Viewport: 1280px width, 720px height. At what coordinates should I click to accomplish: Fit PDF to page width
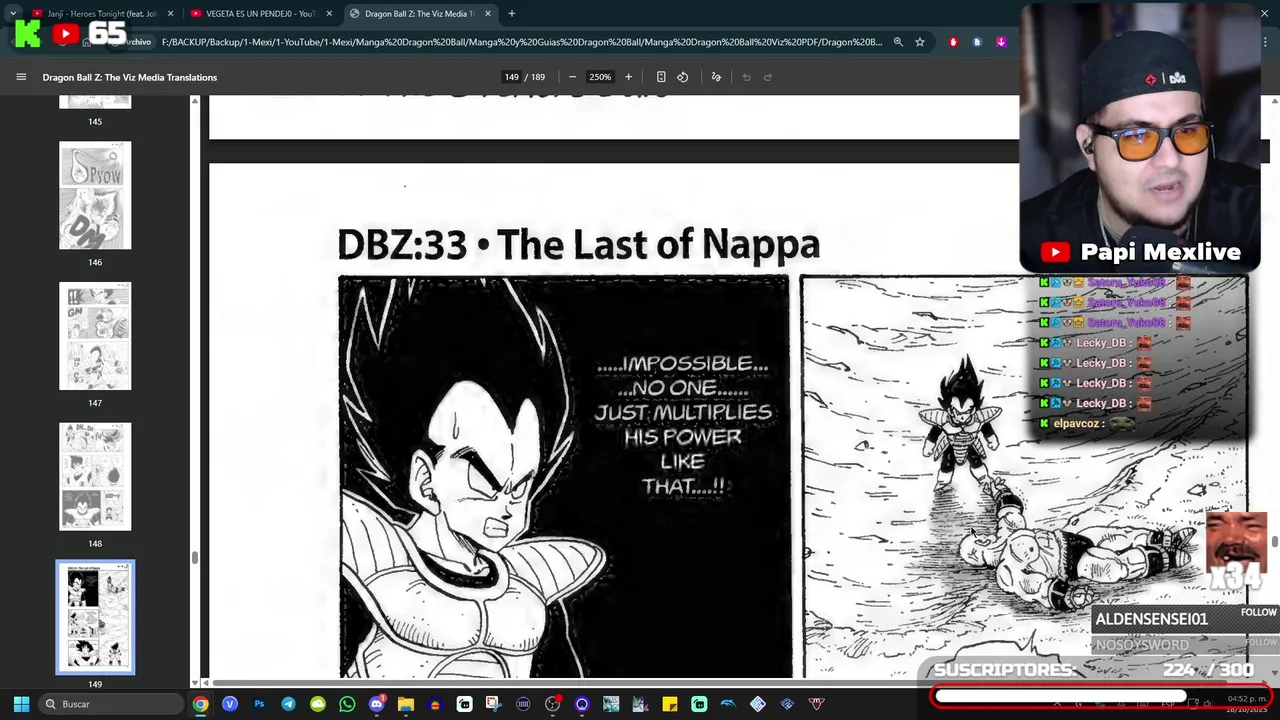point(661,77)
